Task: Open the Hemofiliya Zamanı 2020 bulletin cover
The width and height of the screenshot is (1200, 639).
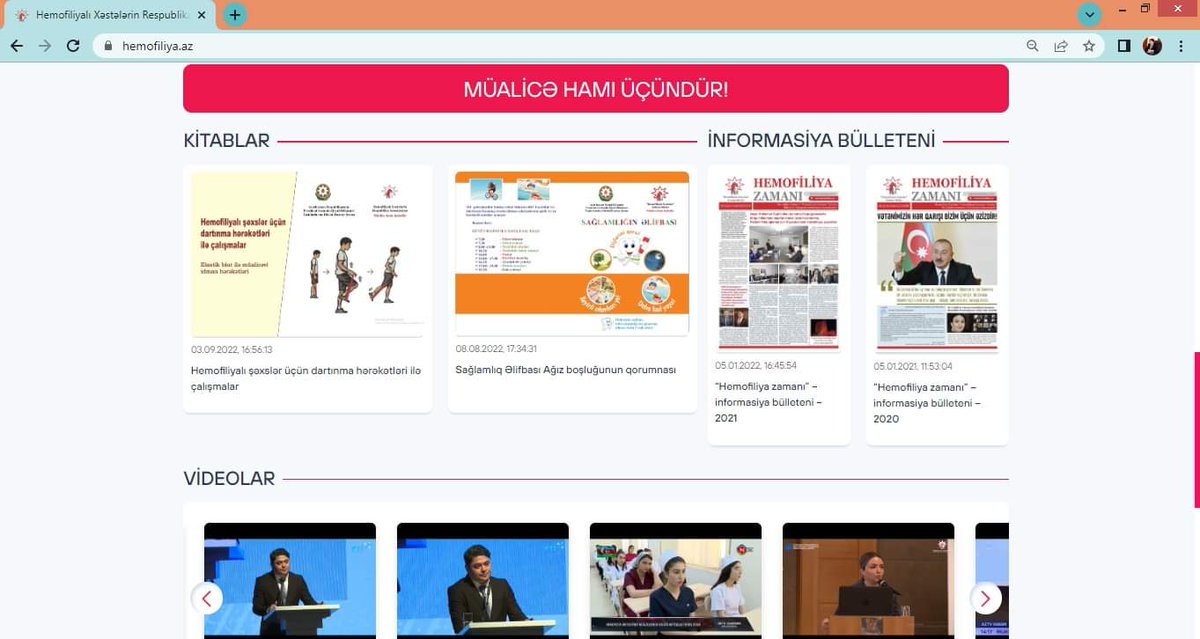Action: pyautogui.click(x=937, y=261)
